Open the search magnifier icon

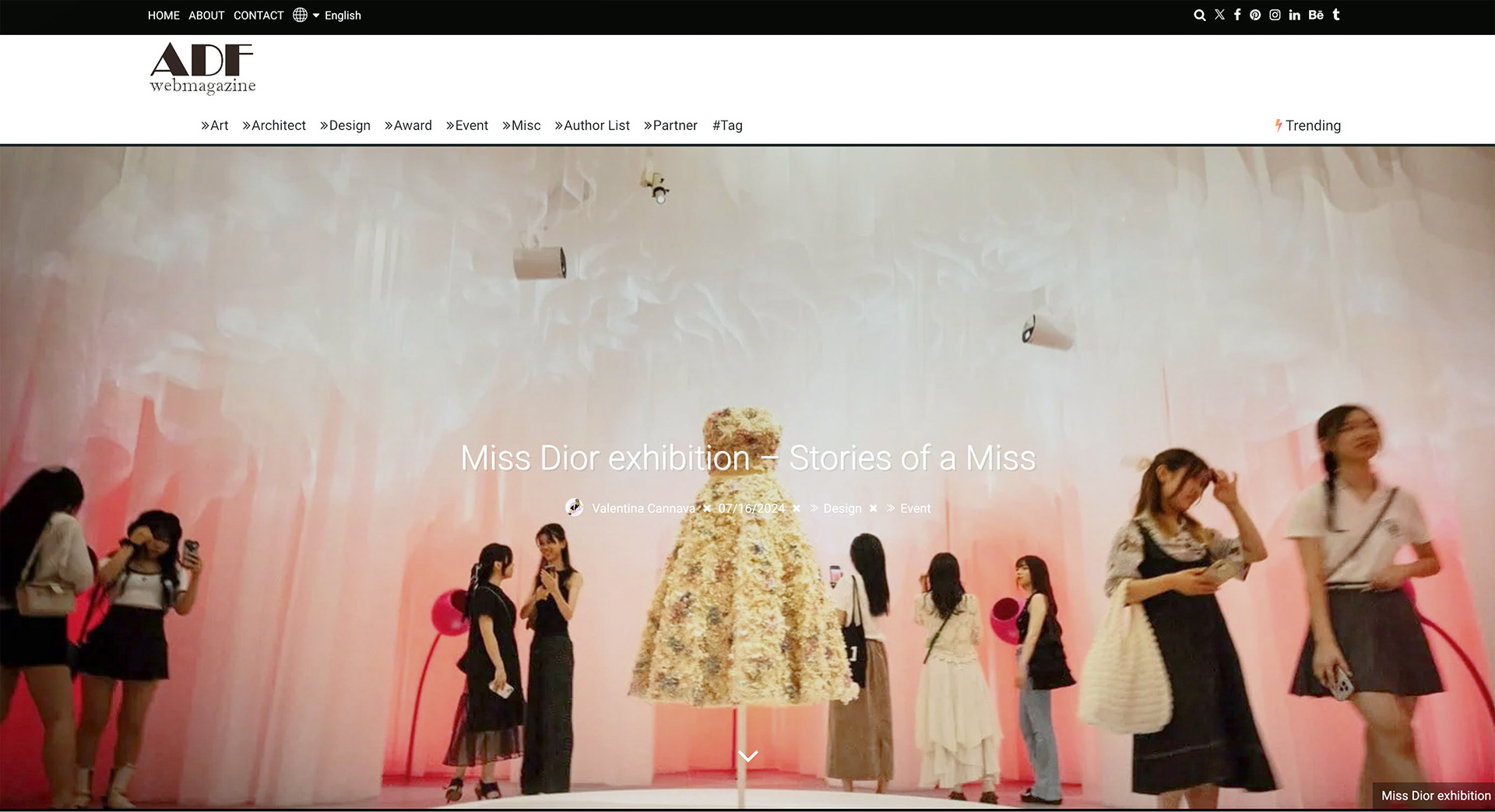pyautogui.click(x=1199, y=15)
